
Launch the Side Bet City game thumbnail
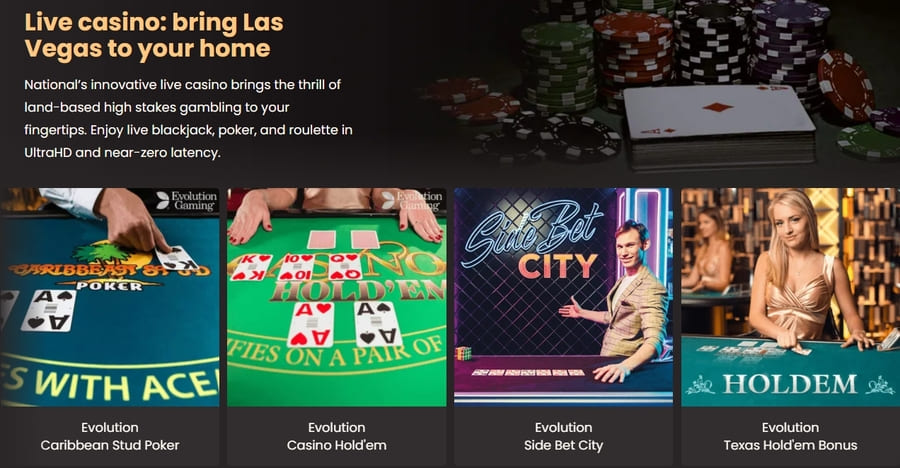tap(563, 297)
